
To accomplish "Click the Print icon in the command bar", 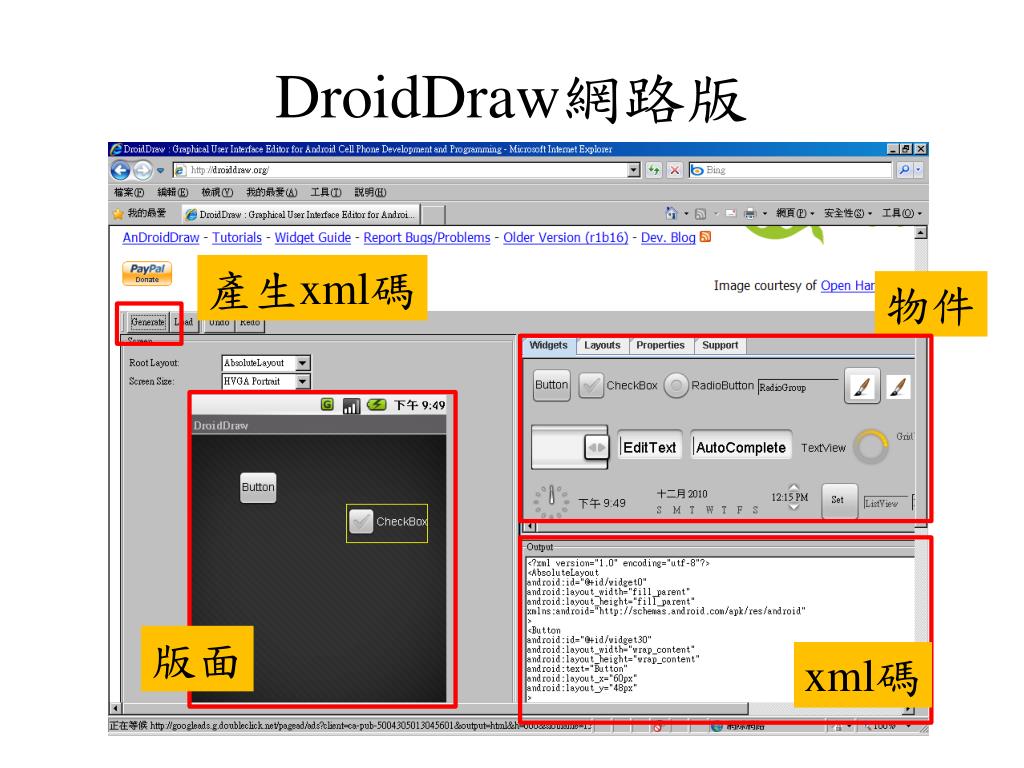I will (750, 214).
